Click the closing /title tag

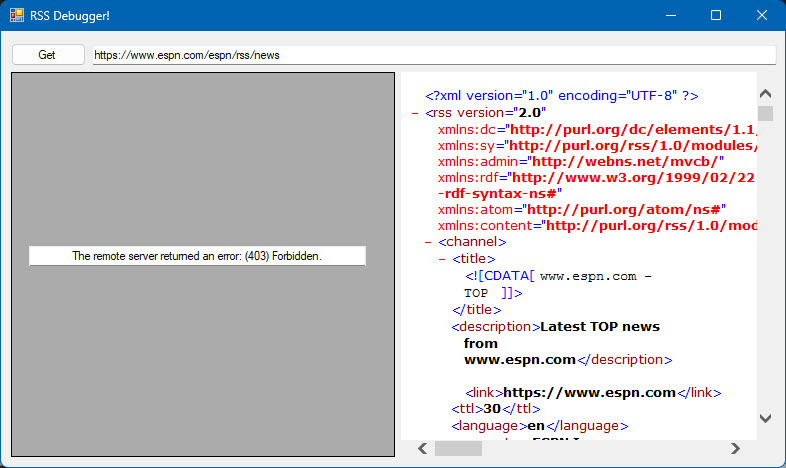click(x=476, y=310)
